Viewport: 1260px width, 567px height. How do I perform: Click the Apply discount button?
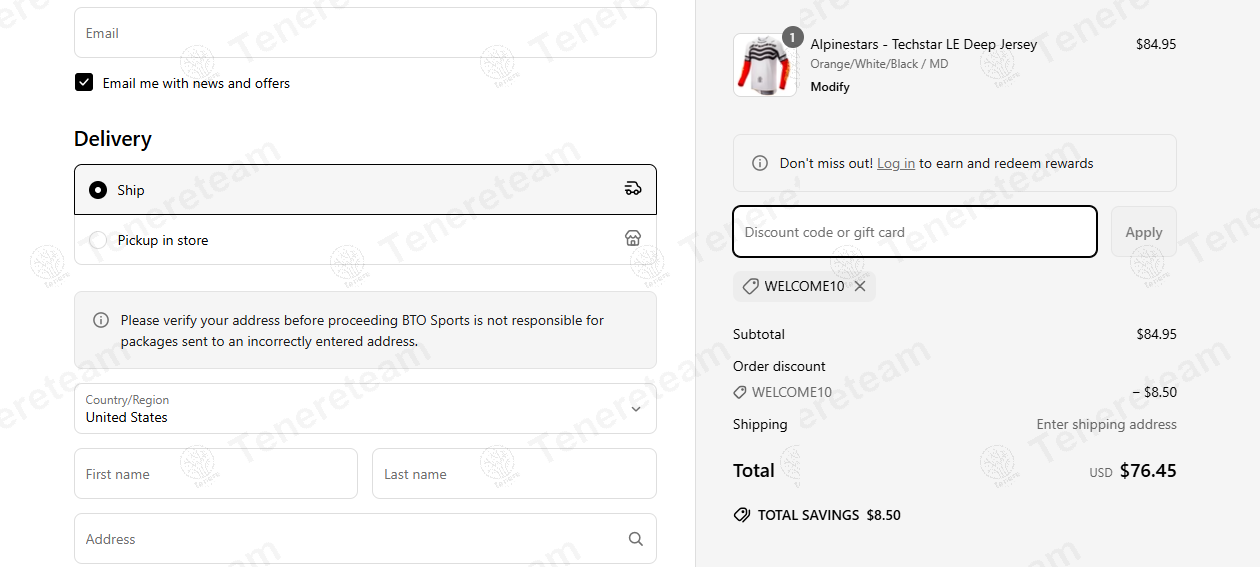tap(1143, 232)
